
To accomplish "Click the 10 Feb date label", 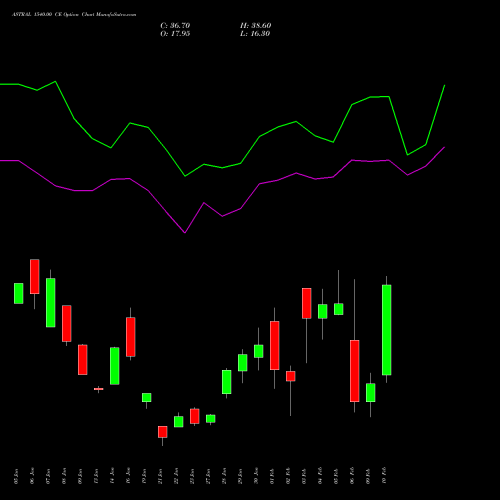I will tap(384, 476).
